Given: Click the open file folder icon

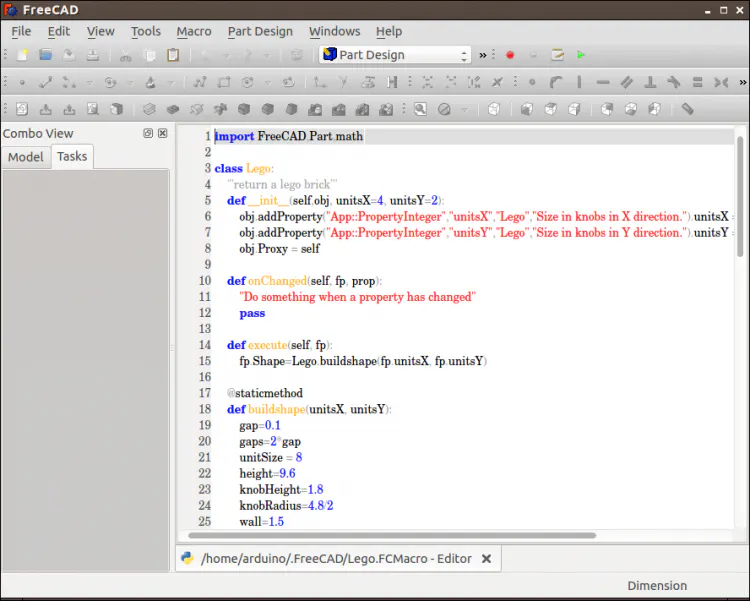Looking at the screenshot, I should click(45, 55).
